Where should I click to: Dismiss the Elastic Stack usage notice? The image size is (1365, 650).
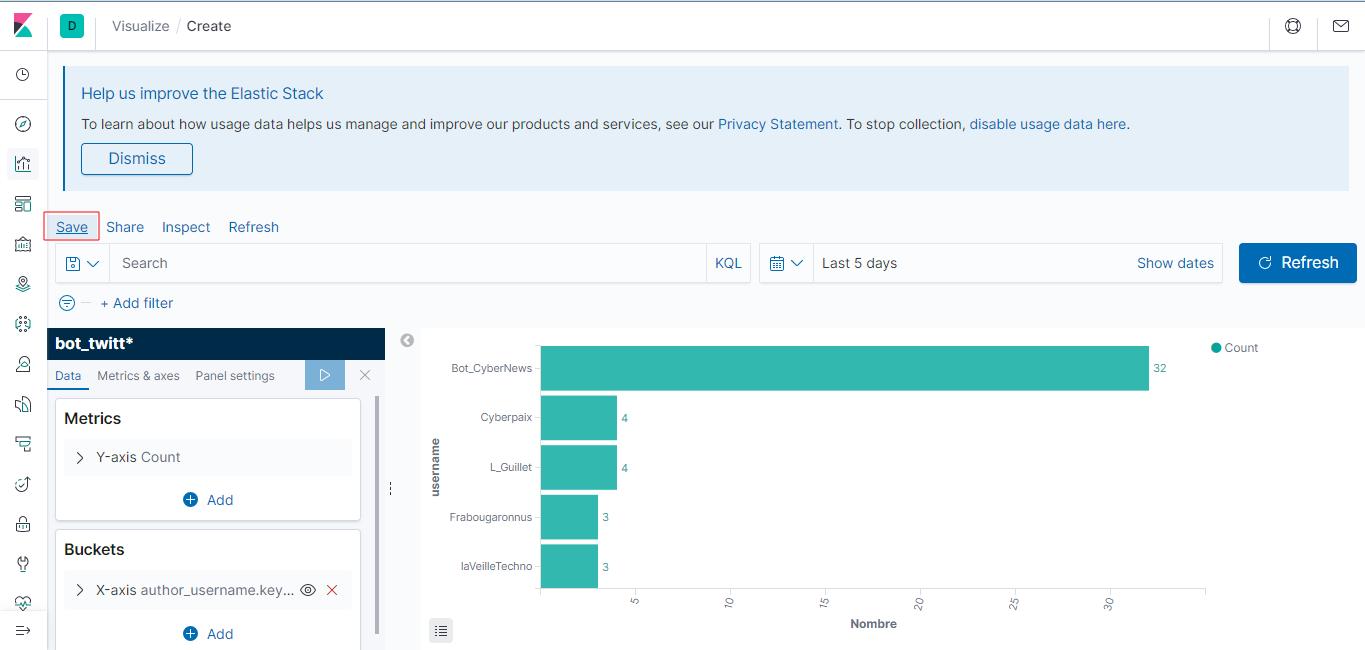point(137,159)
